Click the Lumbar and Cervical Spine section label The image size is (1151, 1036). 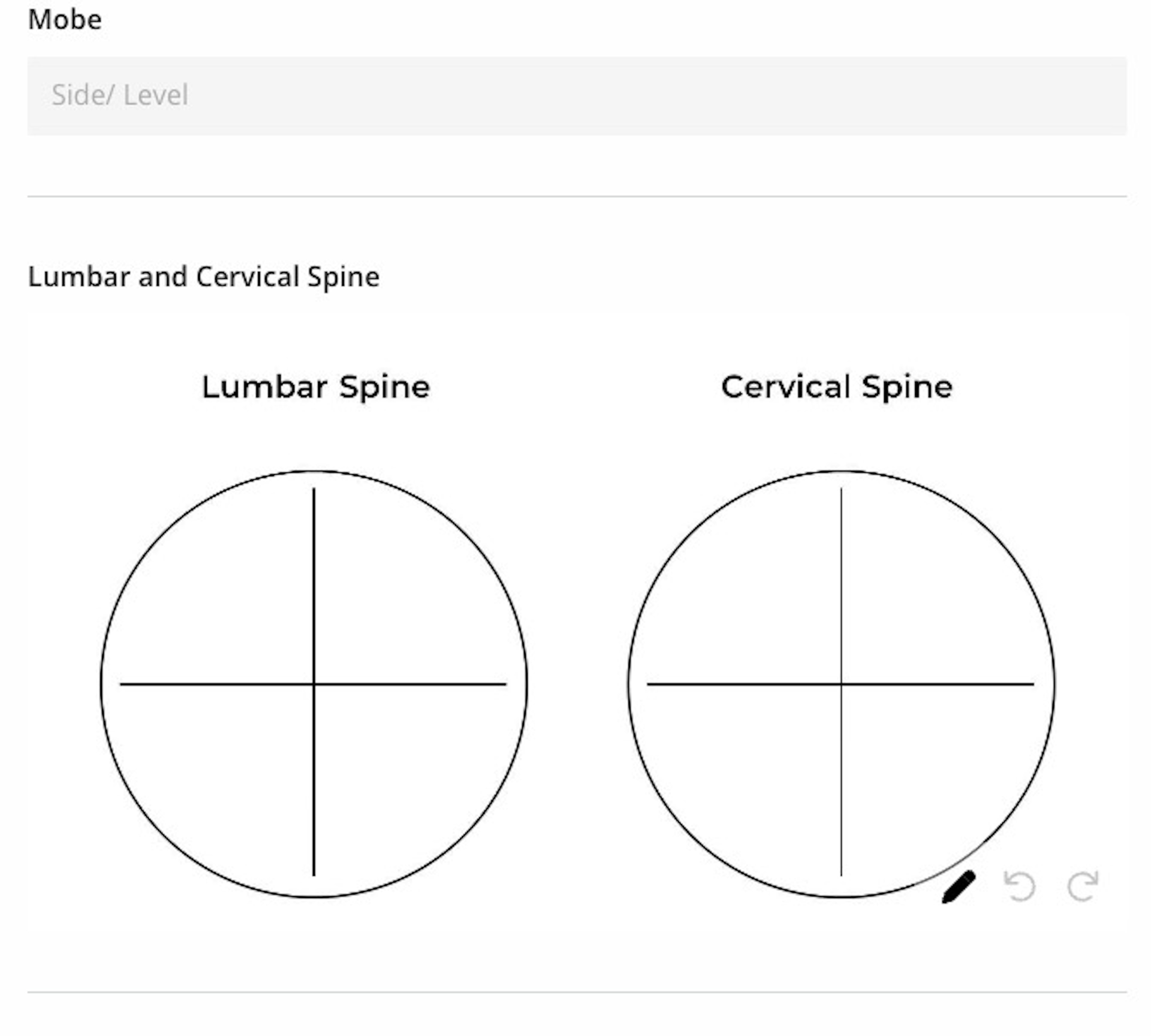[204, 277]
